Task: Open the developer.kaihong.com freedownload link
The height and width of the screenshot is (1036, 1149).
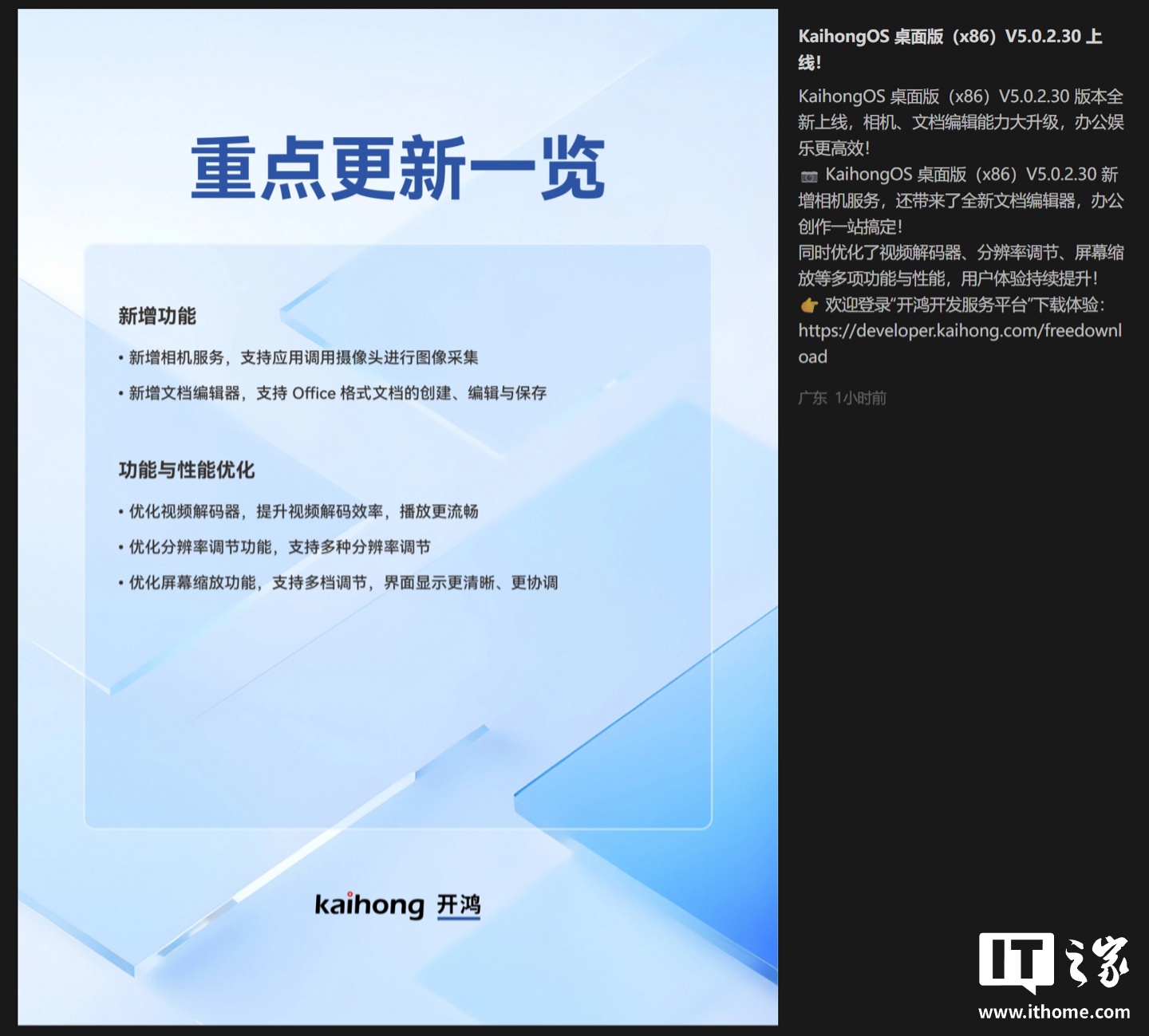Action: pos(960,344)
